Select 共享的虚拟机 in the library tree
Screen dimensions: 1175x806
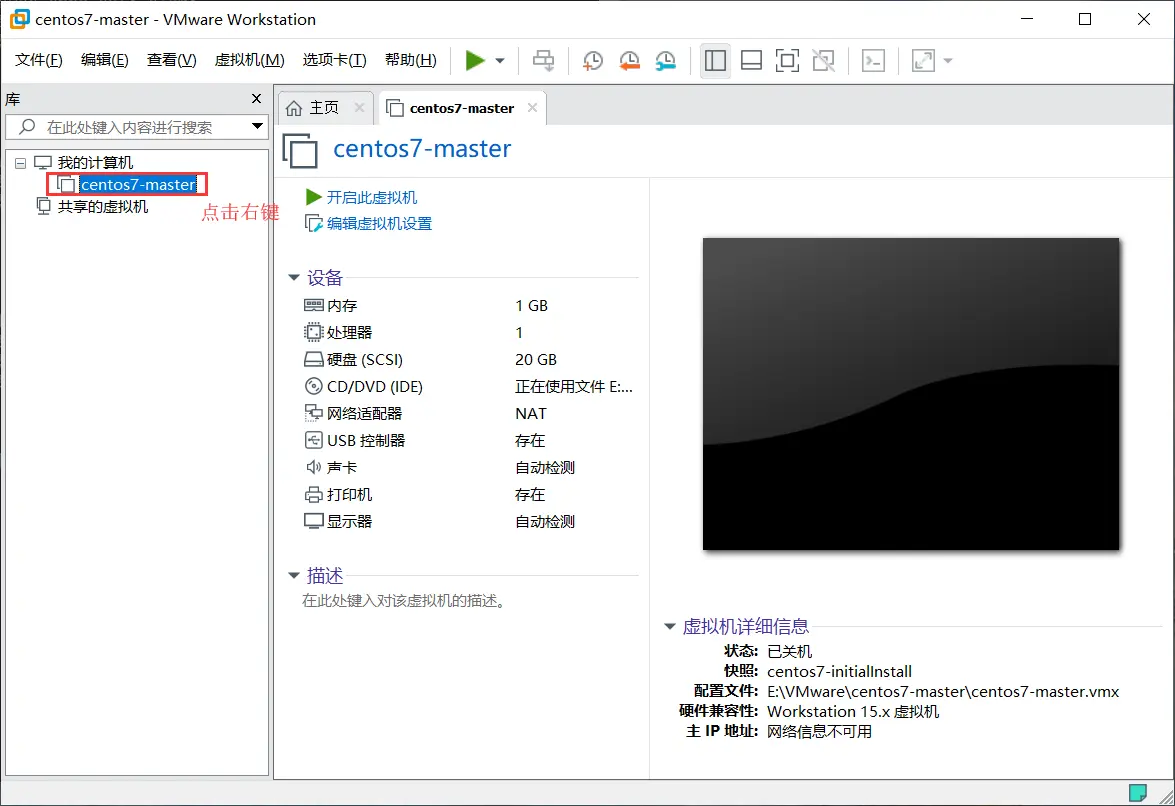pyautogui.click(x=103, y=207)
